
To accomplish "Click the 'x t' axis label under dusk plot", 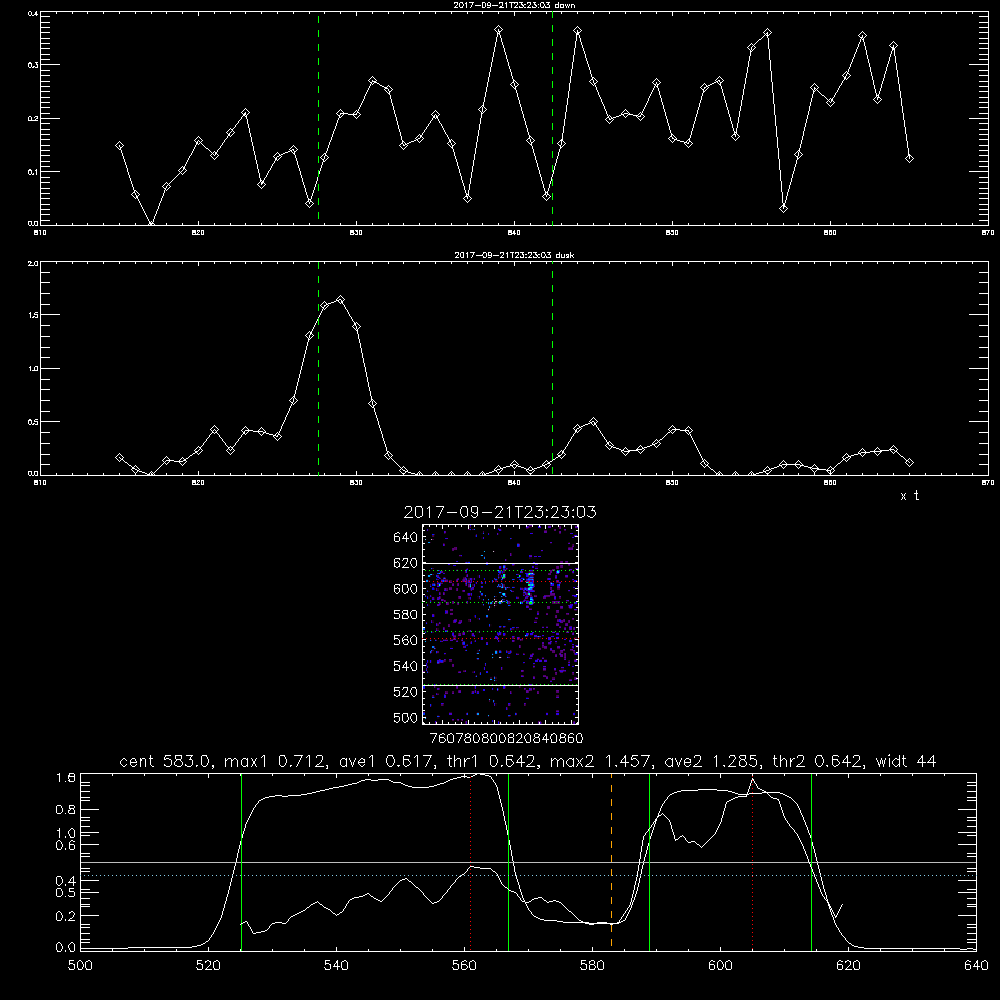I will (909, 496).
